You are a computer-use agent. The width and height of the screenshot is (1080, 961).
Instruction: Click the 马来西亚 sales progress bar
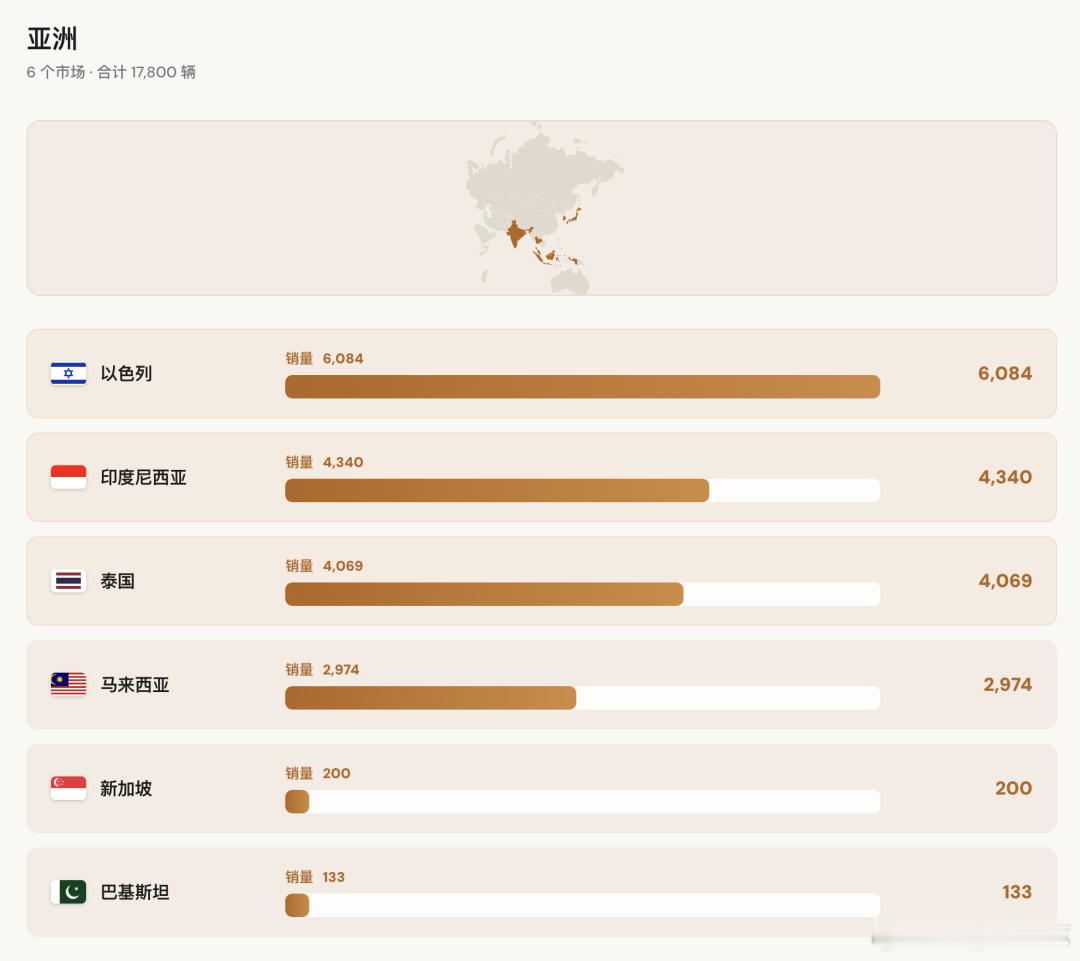click(x=583, y=698)
